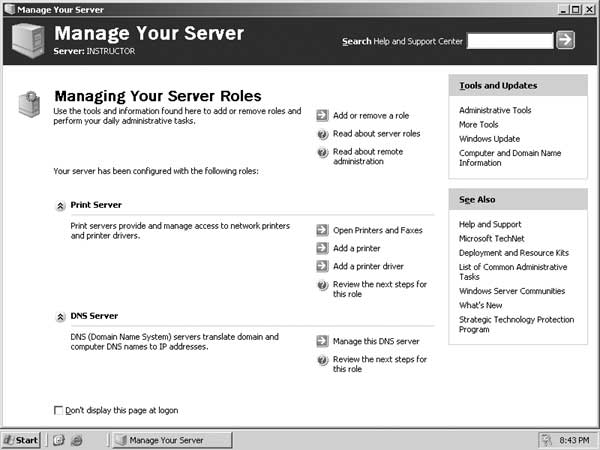600x450 pixels.
Task: Open Windows Server Communities link
Action: click(512, 291)
